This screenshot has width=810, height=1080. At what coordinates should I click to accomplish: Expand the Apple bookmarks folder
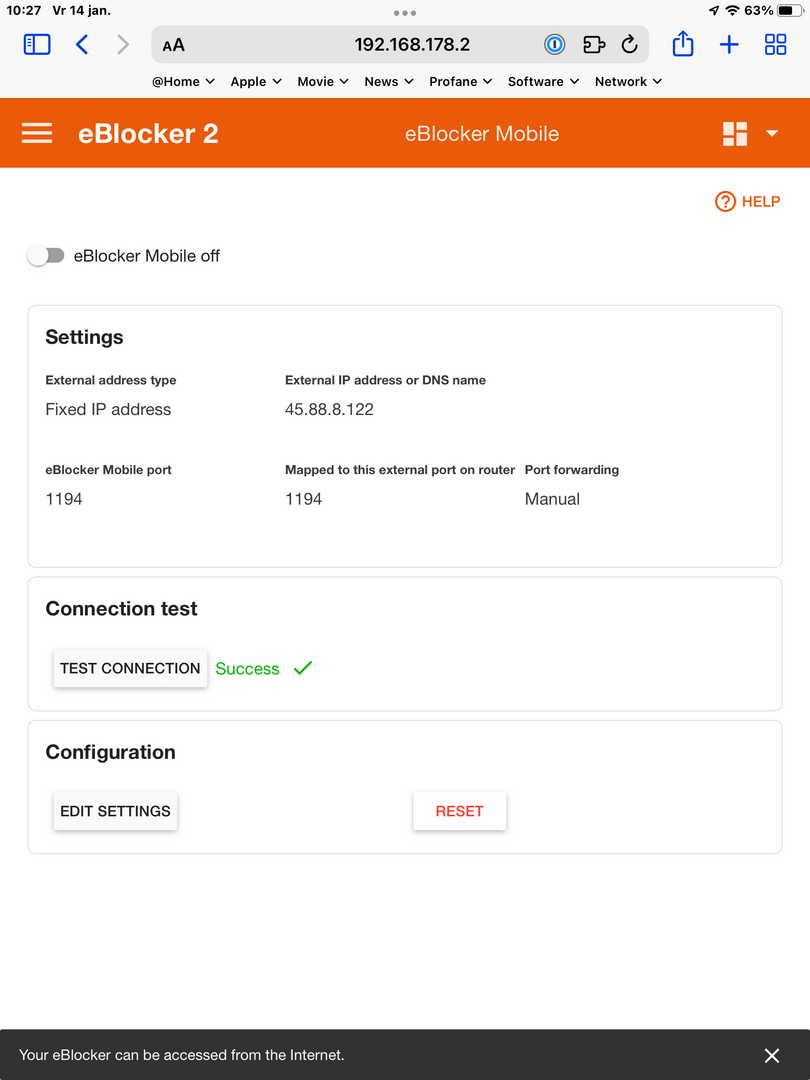(x=256, y=81)
